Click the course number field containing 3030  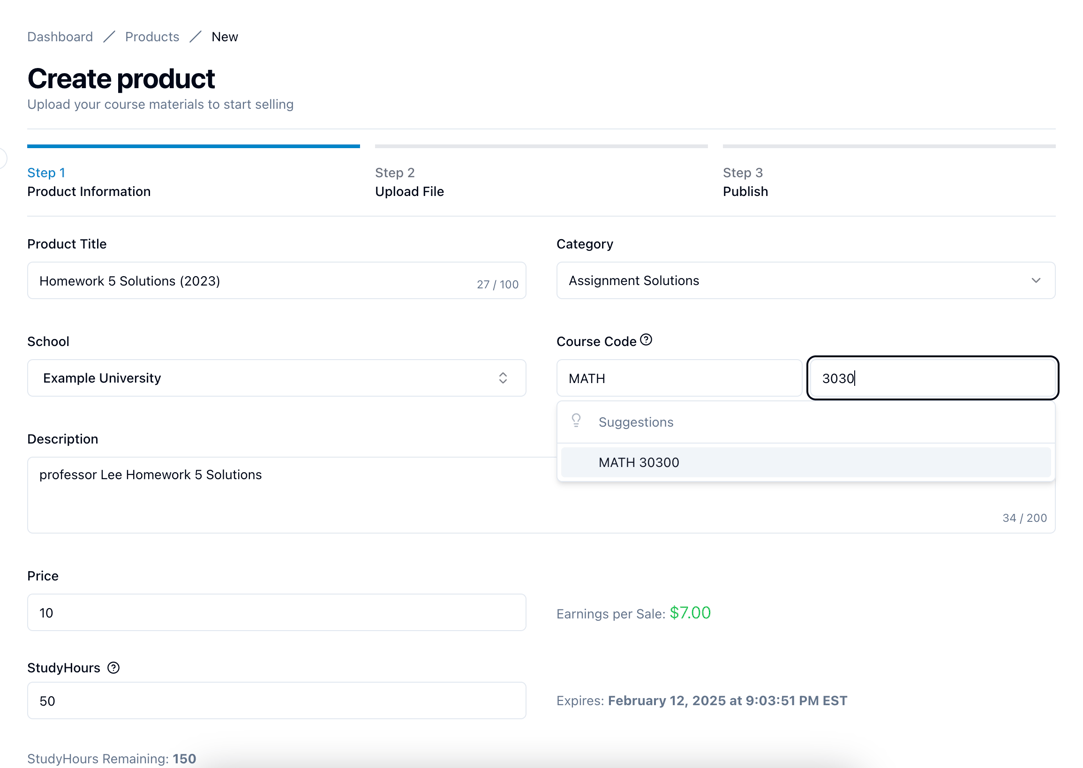[932, 378]
